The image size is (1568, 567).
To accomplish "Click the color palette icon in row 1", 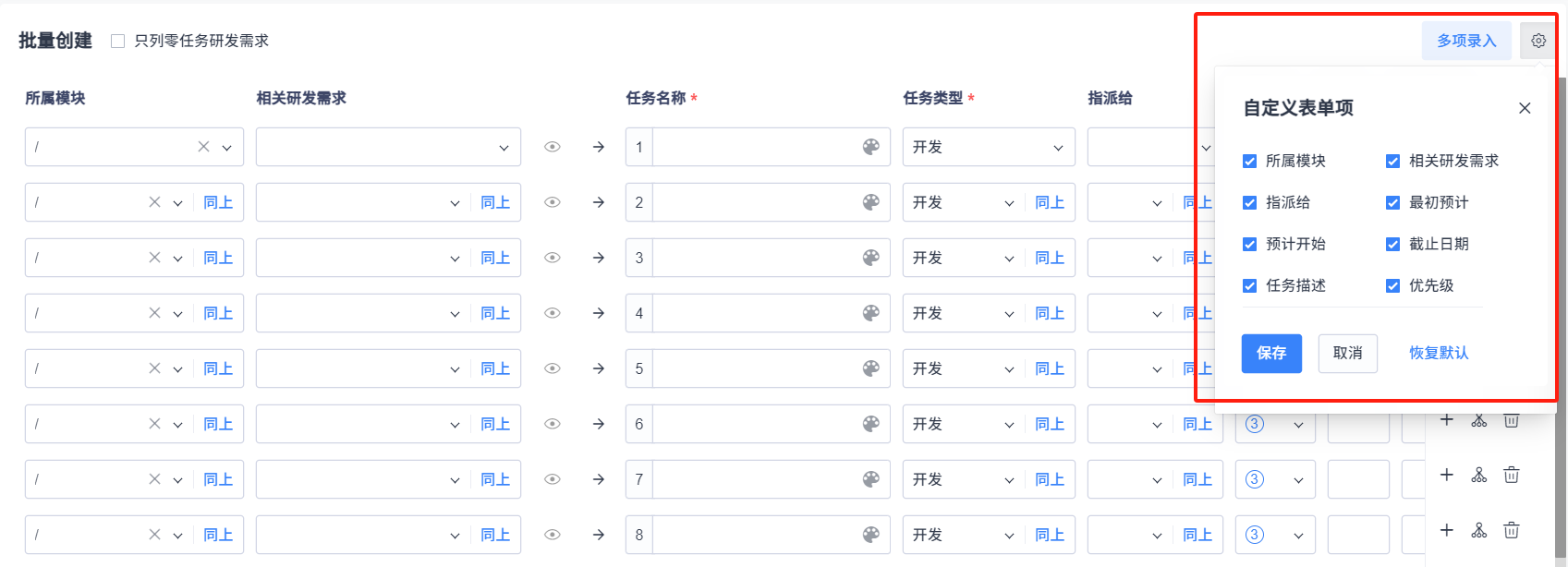I will 870,147.
